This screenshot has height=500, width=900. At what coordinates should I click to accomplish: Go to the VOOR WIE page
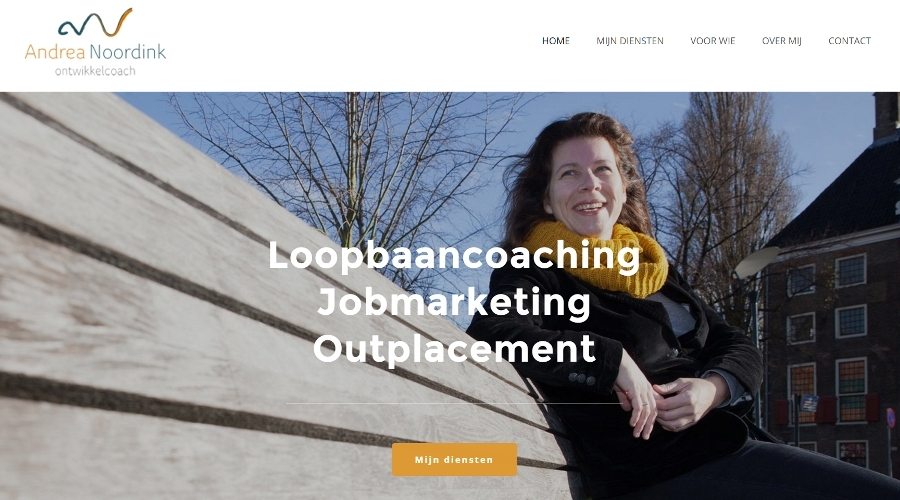coord(712,41)
